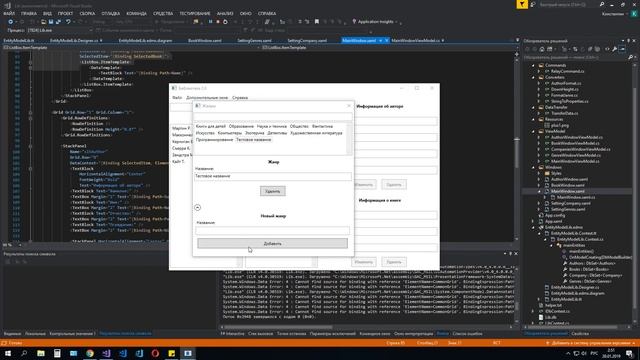Image resolution: width=640 pixels, height=360 pixels.
Task: Switch to the EntityModelLib.edmx.diagram tab
Action: [145, 40]
